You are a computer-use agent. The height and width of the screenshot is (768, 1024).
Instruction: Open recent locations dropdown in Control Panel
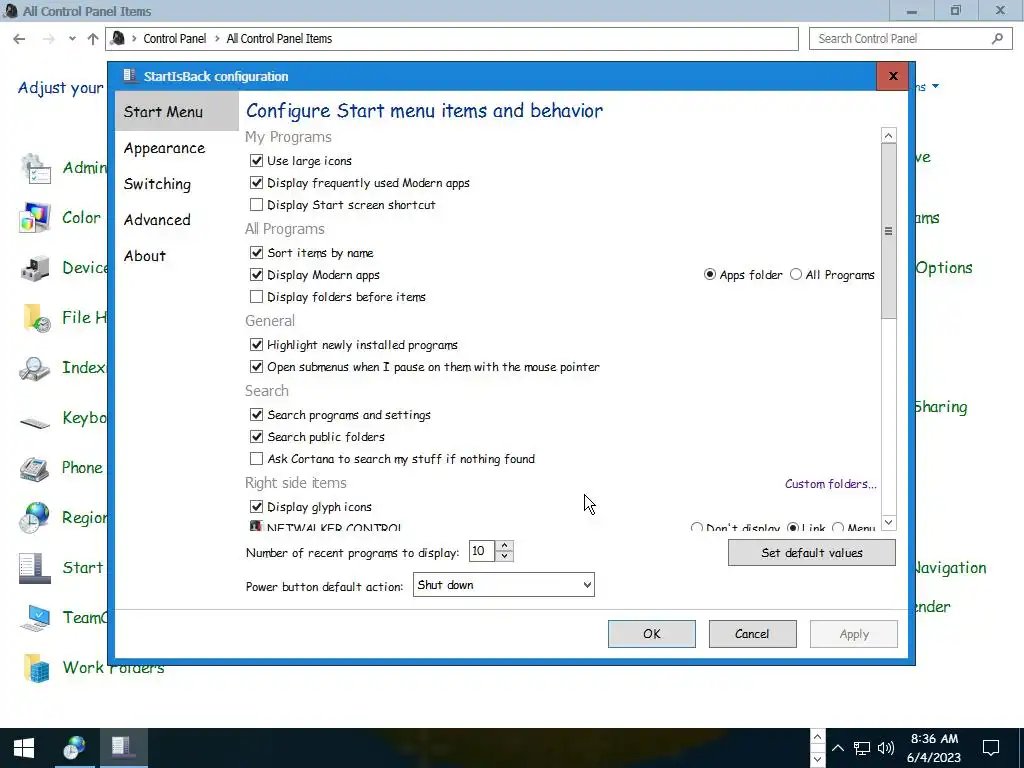click(72, 39)
